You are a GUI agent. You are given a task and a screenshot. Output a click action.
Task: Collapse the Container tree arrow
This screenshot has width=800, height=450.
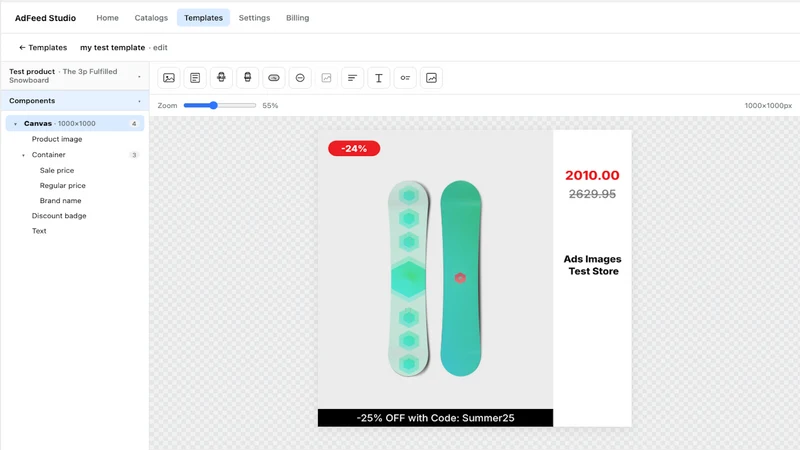tap(23, 155)
